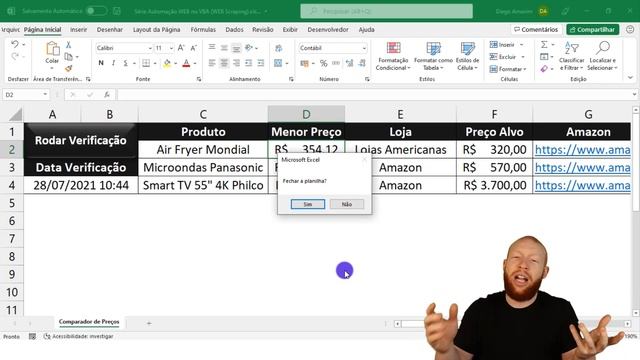
Task: Click the Comentários button
Action: point(536,29)
